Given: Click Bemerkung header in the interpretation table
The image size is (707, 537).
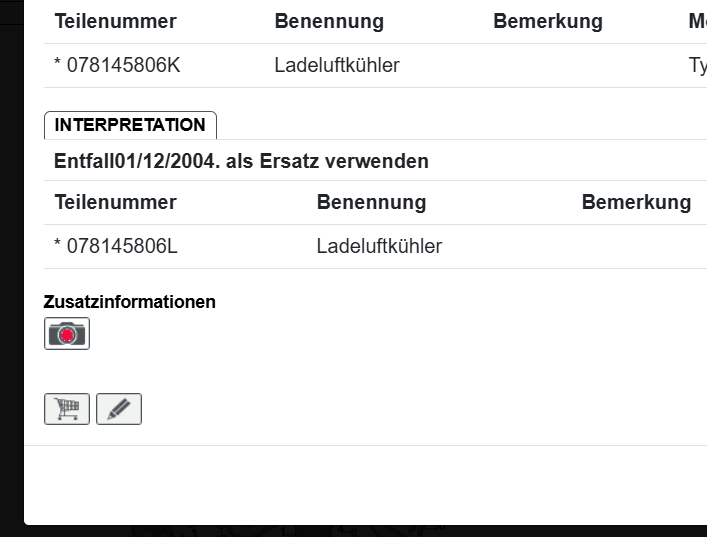Looking at the screenshot, I should click(636, 202).
